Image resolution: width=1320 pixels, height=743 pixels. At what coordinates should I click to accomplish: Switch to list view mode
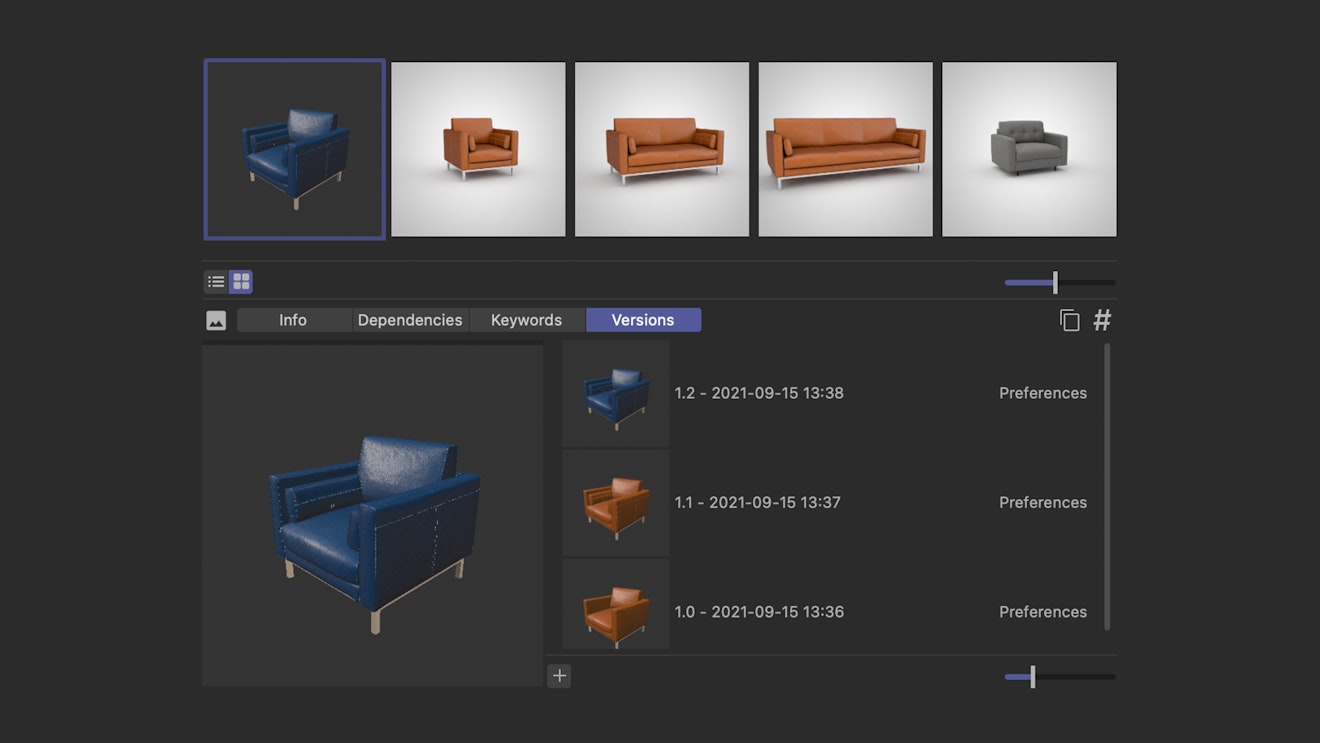point(216,282)
